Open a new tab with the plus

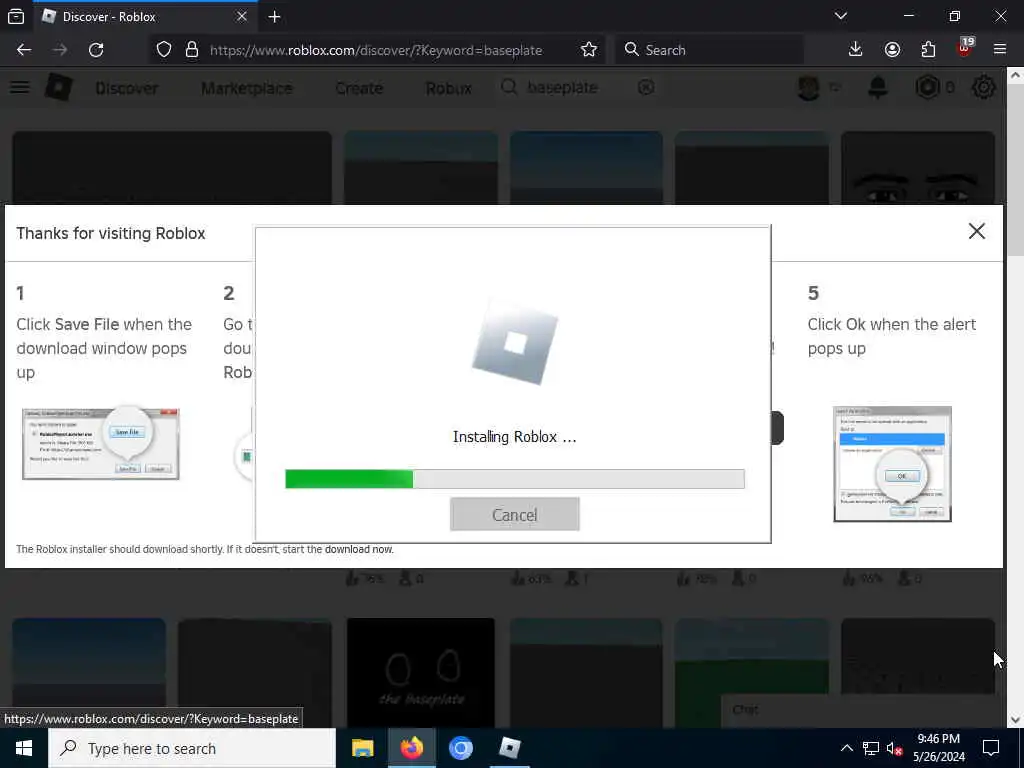point(275,17)
